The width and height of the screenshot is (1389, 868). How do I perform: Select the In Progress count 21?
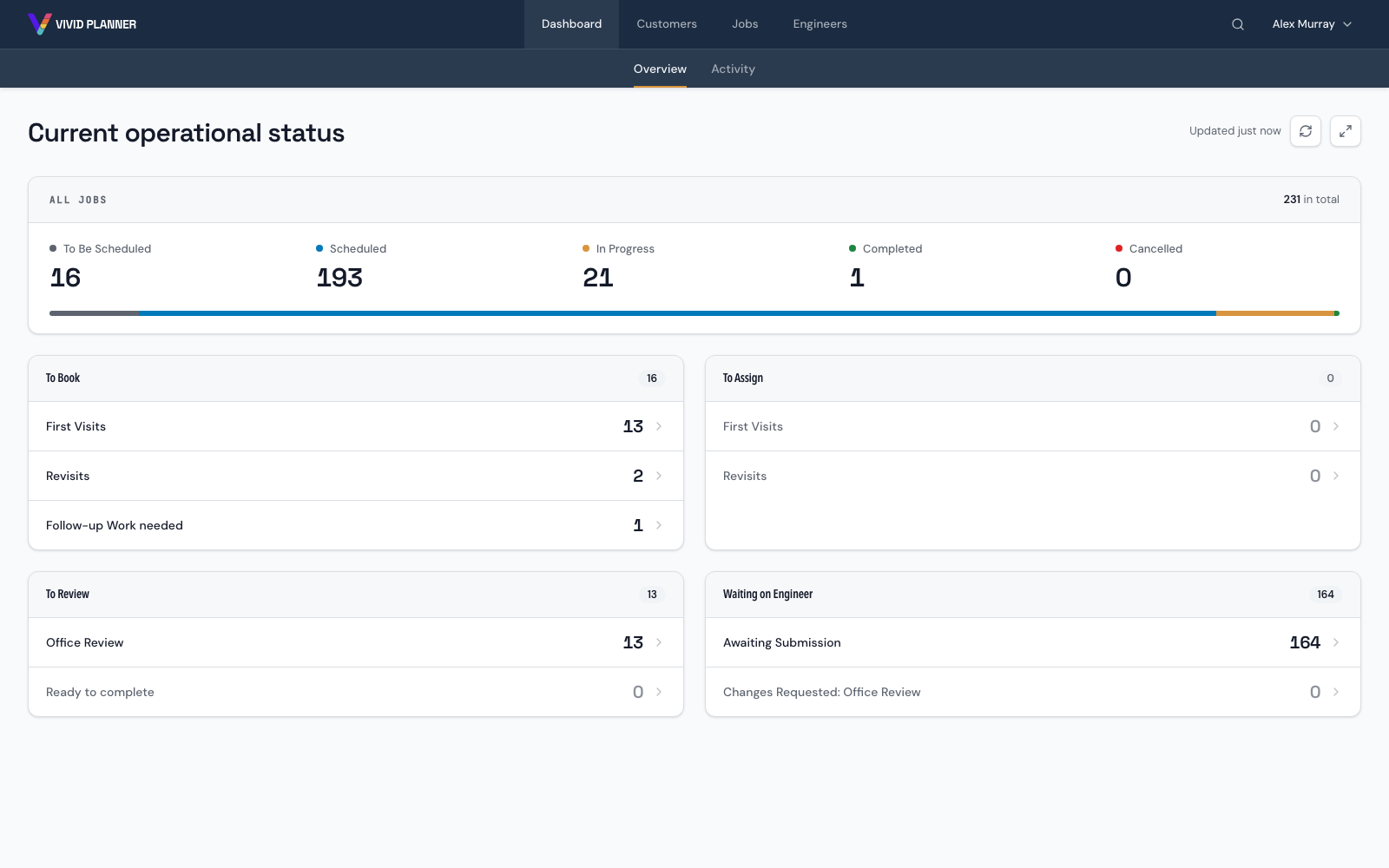tap(598, 278)
